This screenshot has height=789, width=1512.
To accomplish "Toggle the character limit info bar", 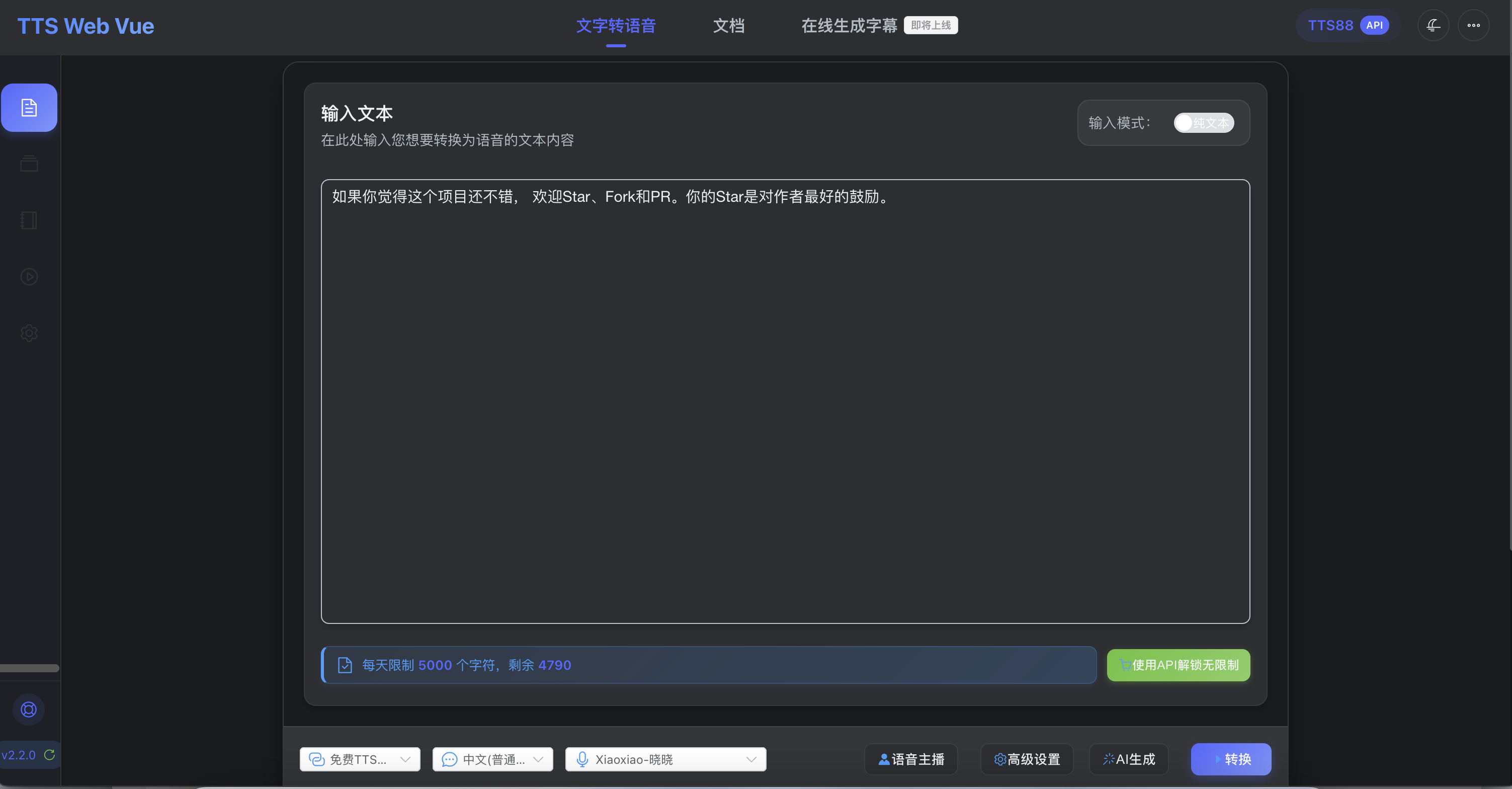I will point(708,665).
